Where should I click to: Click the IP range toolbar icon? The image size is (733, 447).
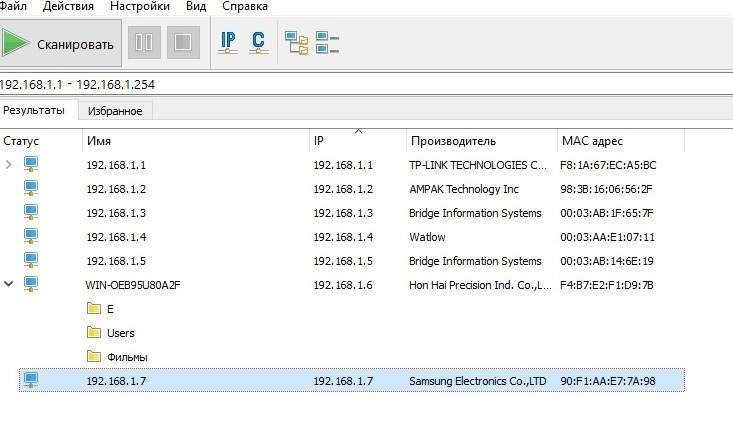pos(228,43)
